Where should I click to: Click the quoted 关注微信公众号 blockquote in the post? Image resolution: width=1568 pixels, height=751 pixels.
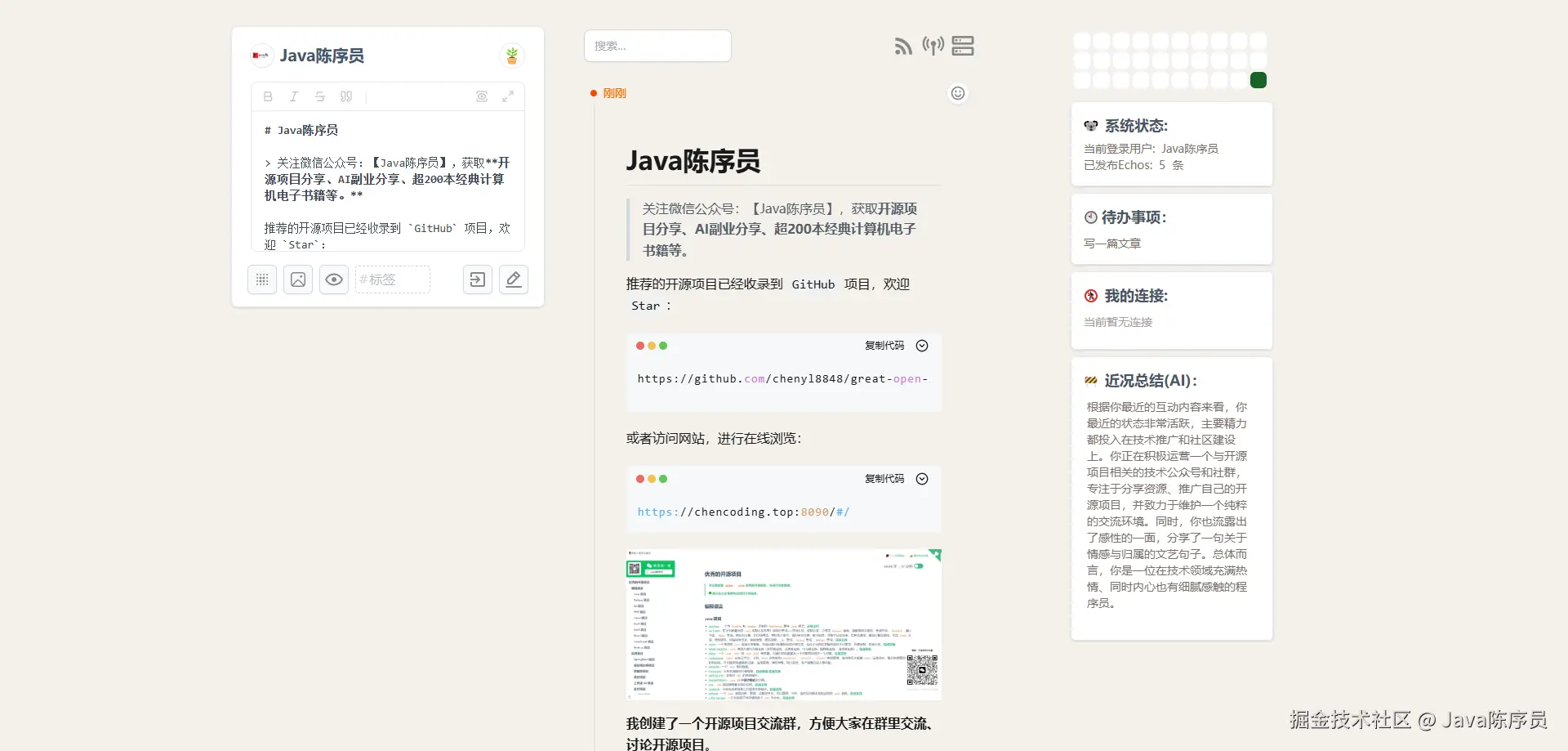tap(784, 230)
